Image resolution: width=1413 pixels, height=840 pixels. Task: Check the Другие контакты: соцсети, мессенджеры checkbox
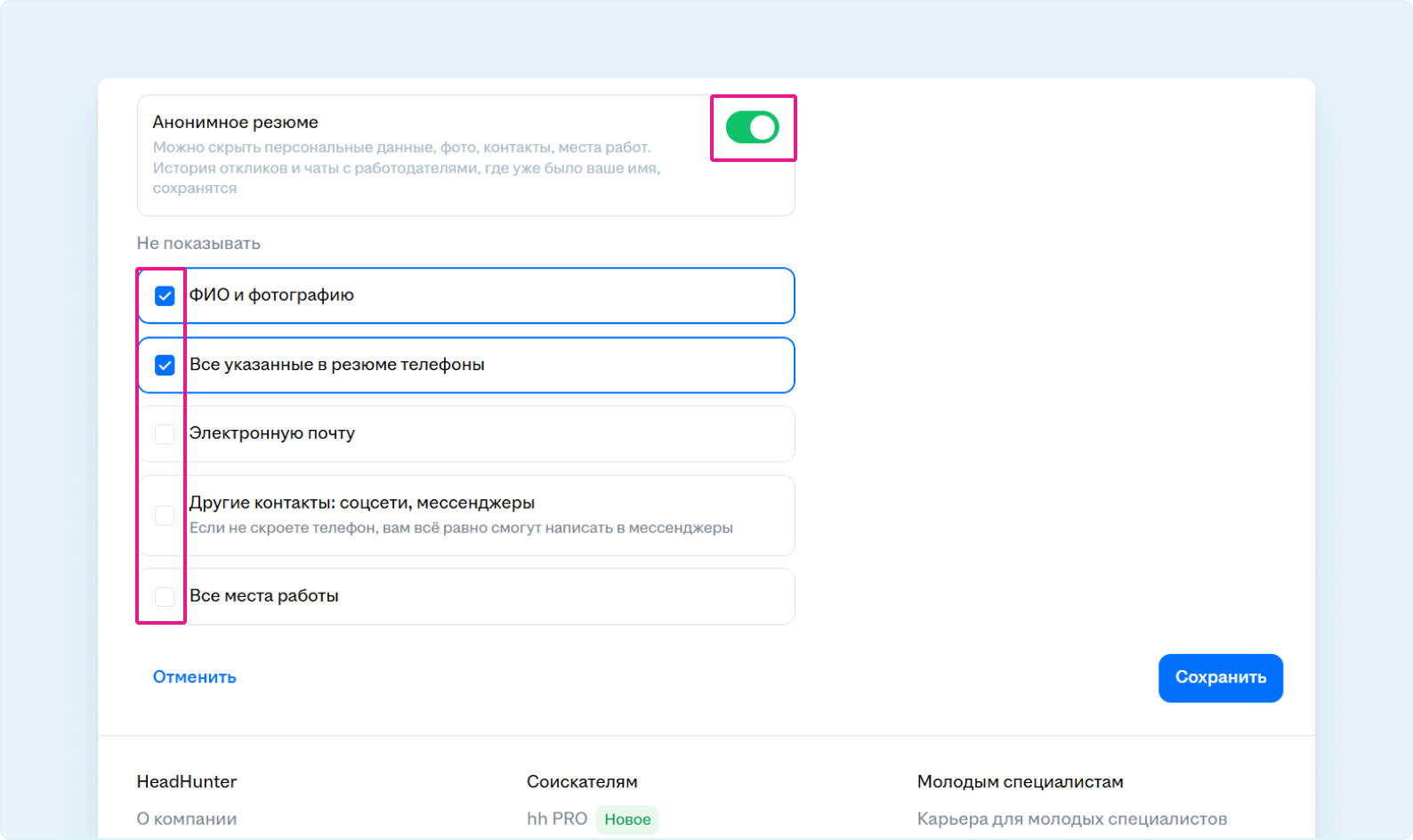(x=165, y=515)
